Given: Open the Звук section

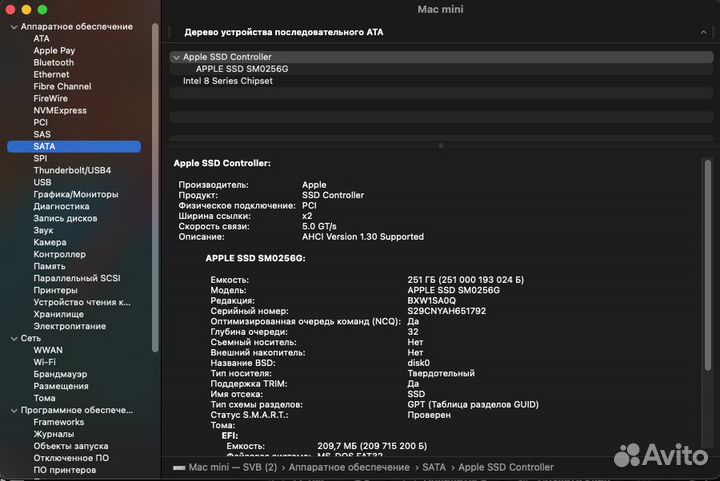Looking at the screenshot, I should tap(43, 230).
